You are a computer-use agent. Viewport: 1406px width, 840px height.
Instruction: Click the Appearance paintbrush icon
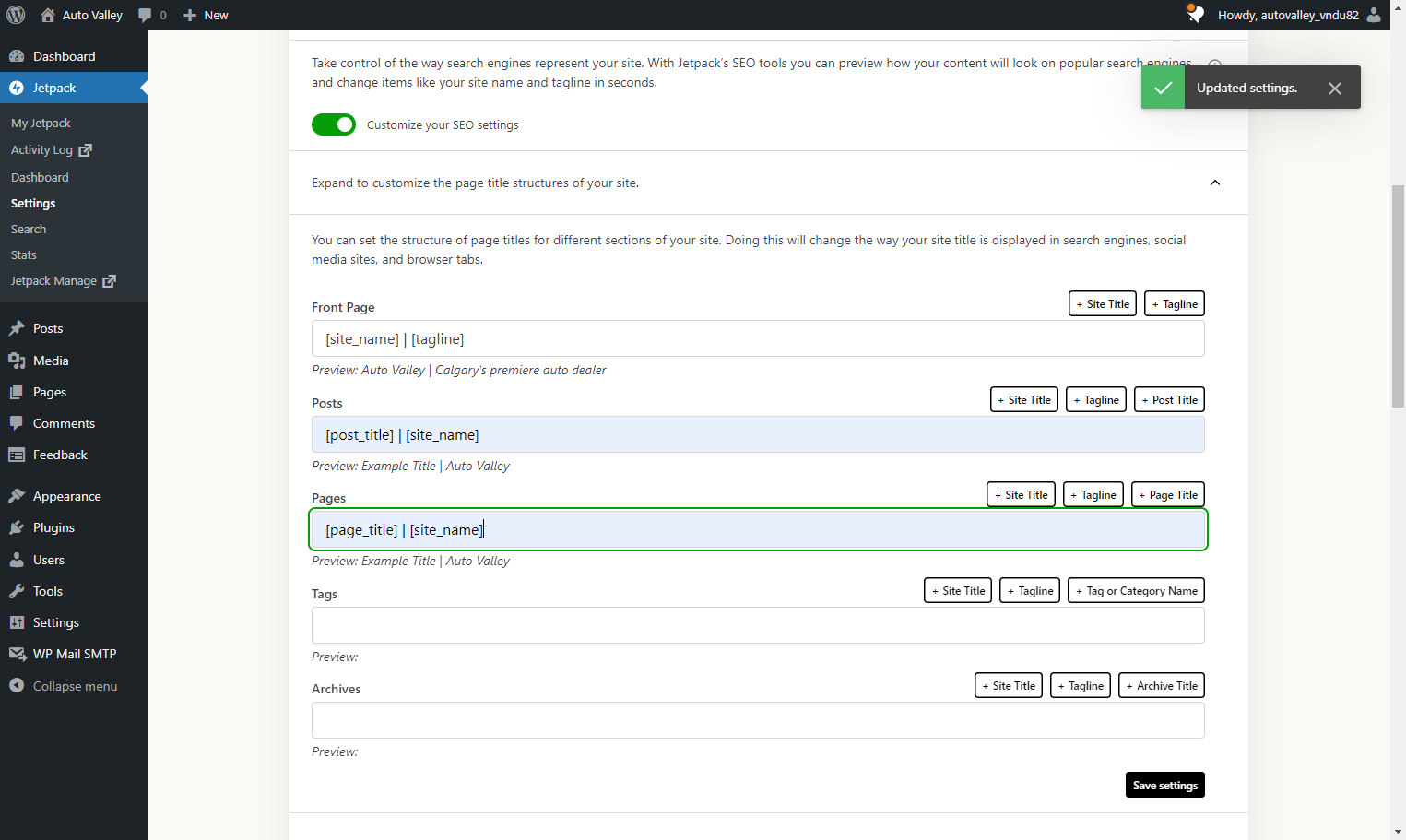tap(17, 496)
